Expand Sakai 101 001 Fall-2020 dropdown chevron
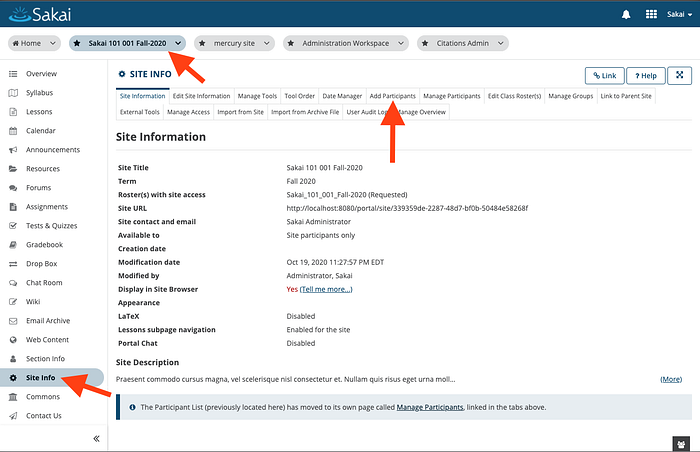Image resolution: width=700 pixels, height=452 pixels. 178,43
